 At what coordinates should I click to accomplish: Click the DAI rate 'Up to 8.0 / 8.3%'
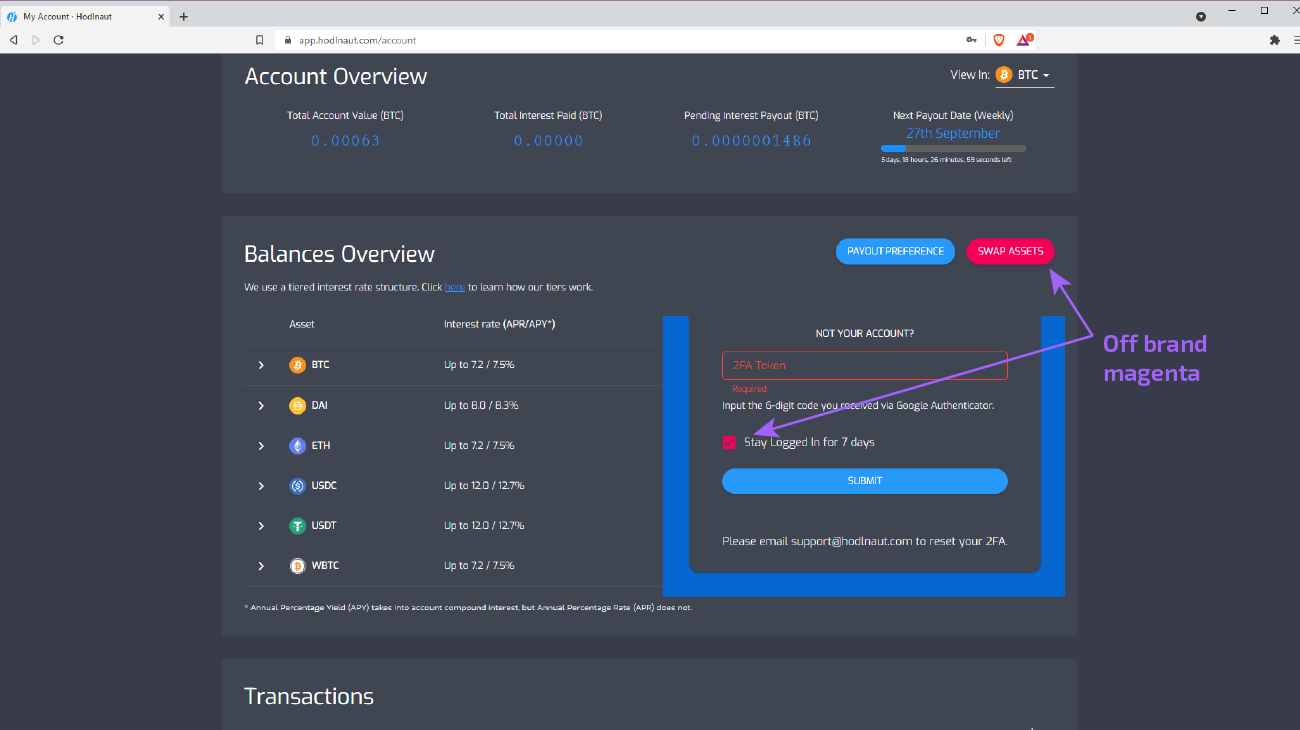[481, 405]
